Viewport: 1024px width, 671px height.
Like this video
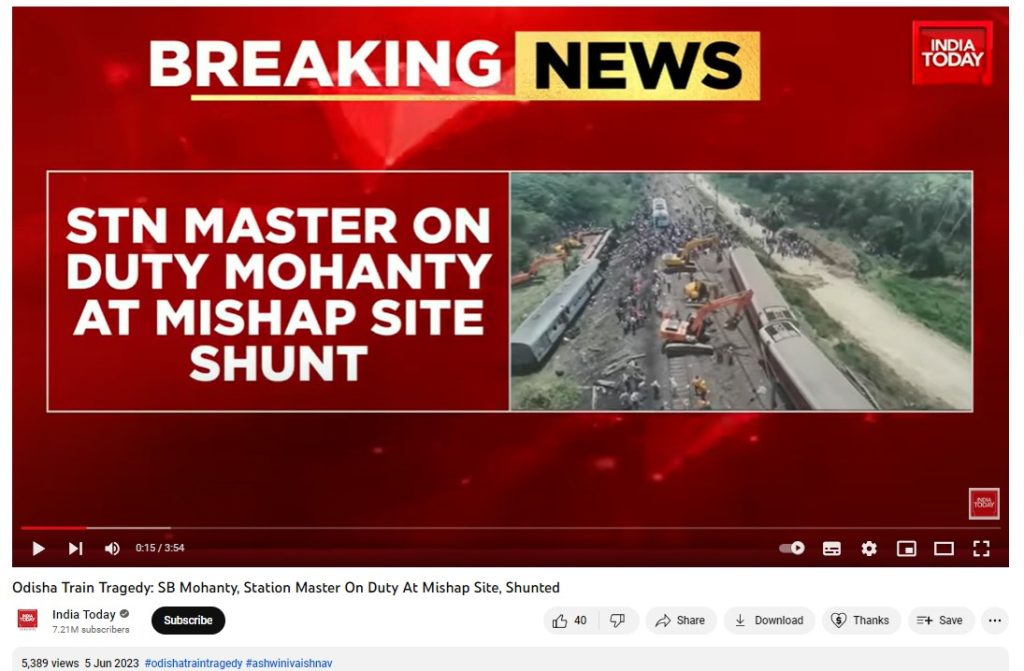(x=569, y=621)
